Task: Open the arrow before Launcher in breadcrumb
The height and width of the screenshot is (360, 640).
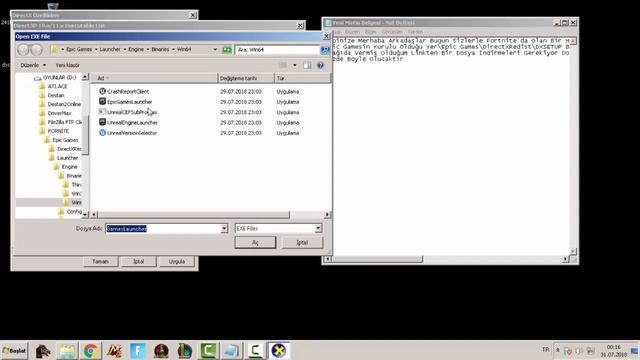Action: point(96,49)
